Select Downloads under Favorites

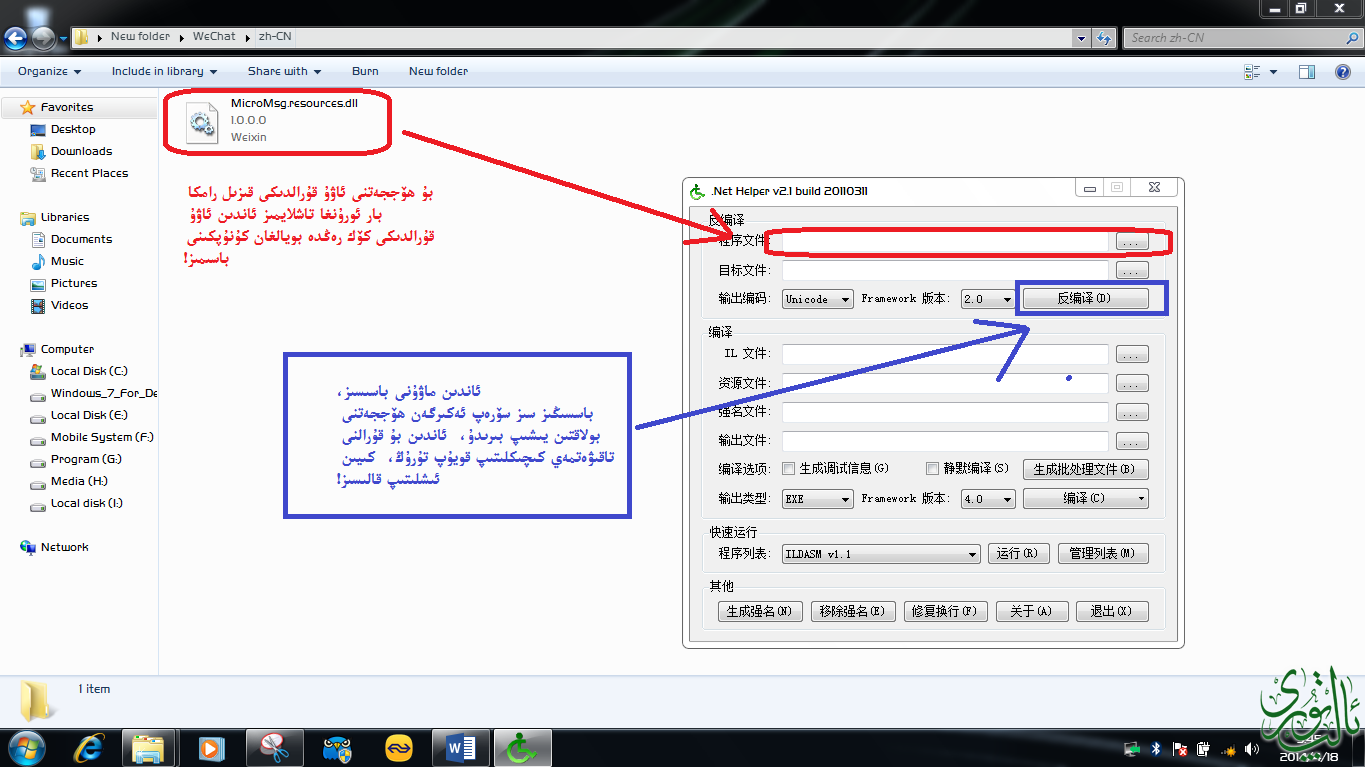click(x=81, y=151)
